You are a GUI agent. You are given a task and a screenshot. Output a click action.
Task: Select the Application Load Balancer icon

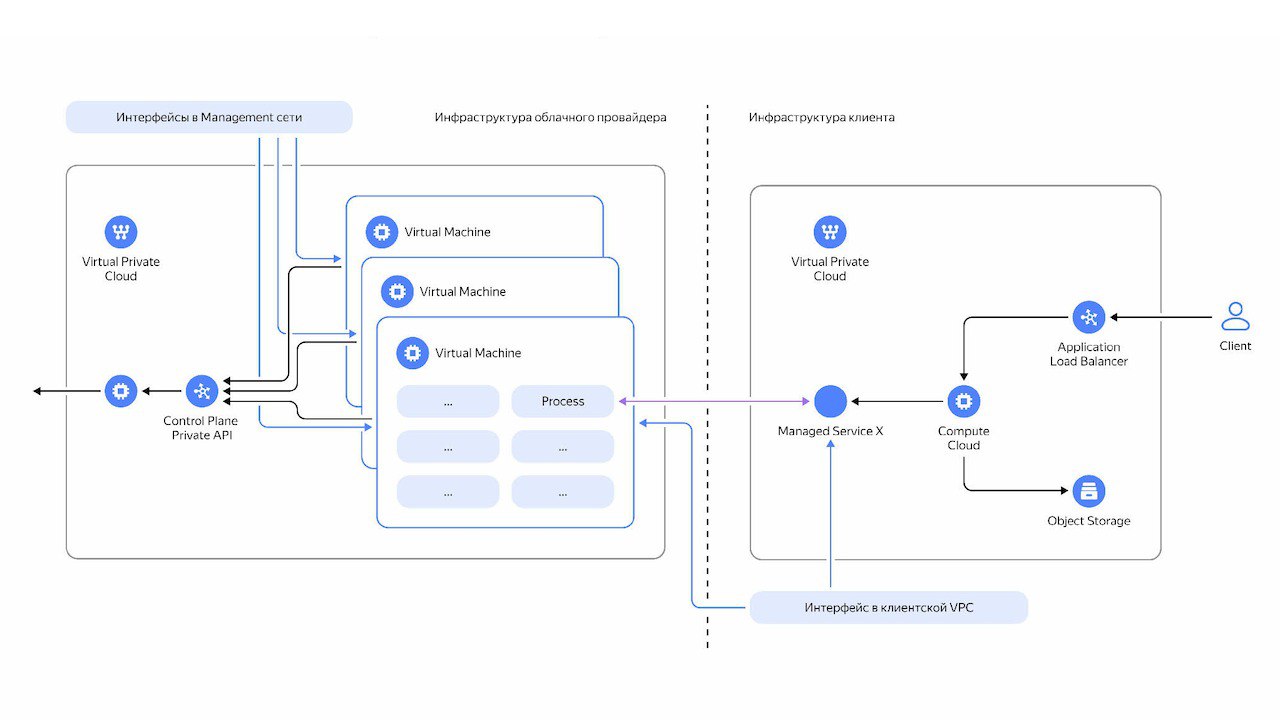click(x=1089, y=317)
